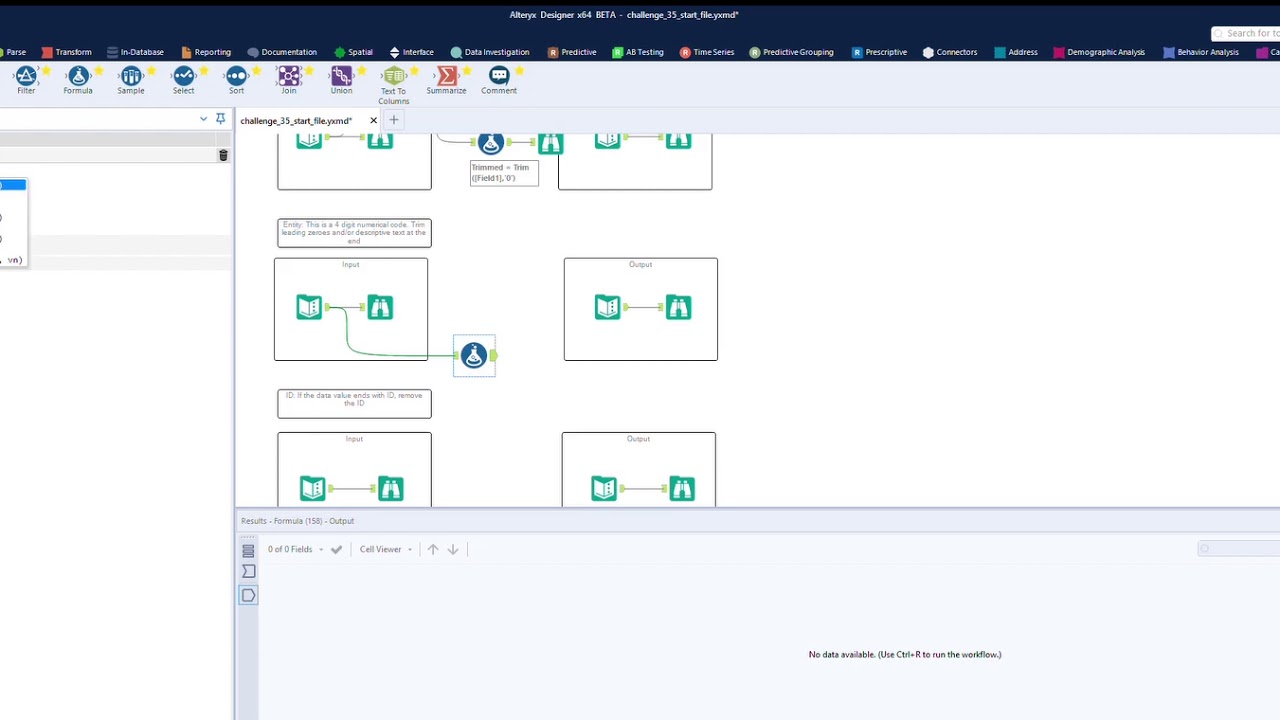This screenshot has width=1280, height=720.
Task: Select the highlighted output data view icon in Results
Action: (x=248, y=595)
